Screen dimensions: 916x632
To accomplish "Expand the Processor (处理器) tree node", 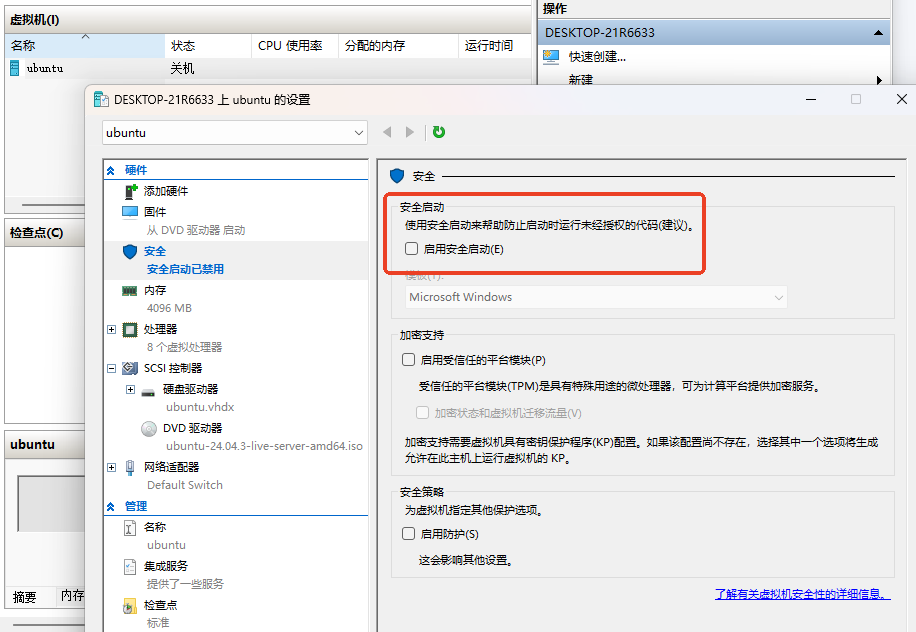I will point(111,329).
